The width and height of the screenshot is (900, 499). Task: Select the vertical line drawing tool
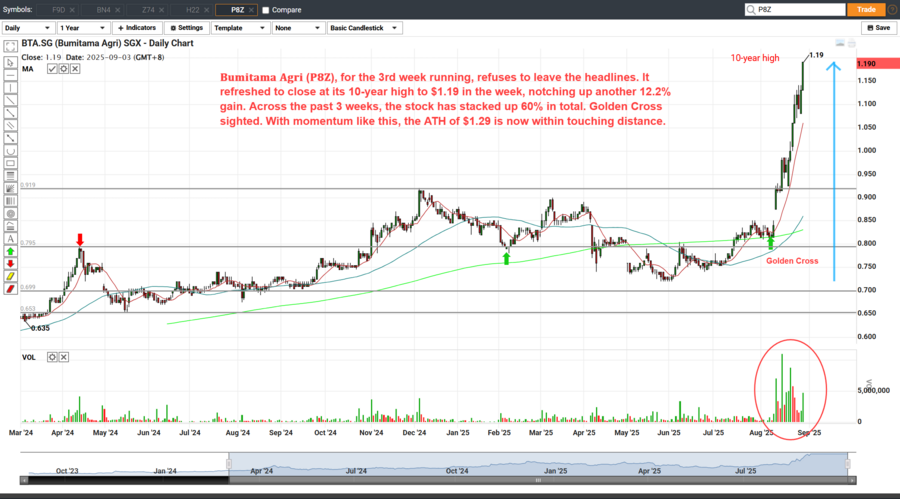10,88
